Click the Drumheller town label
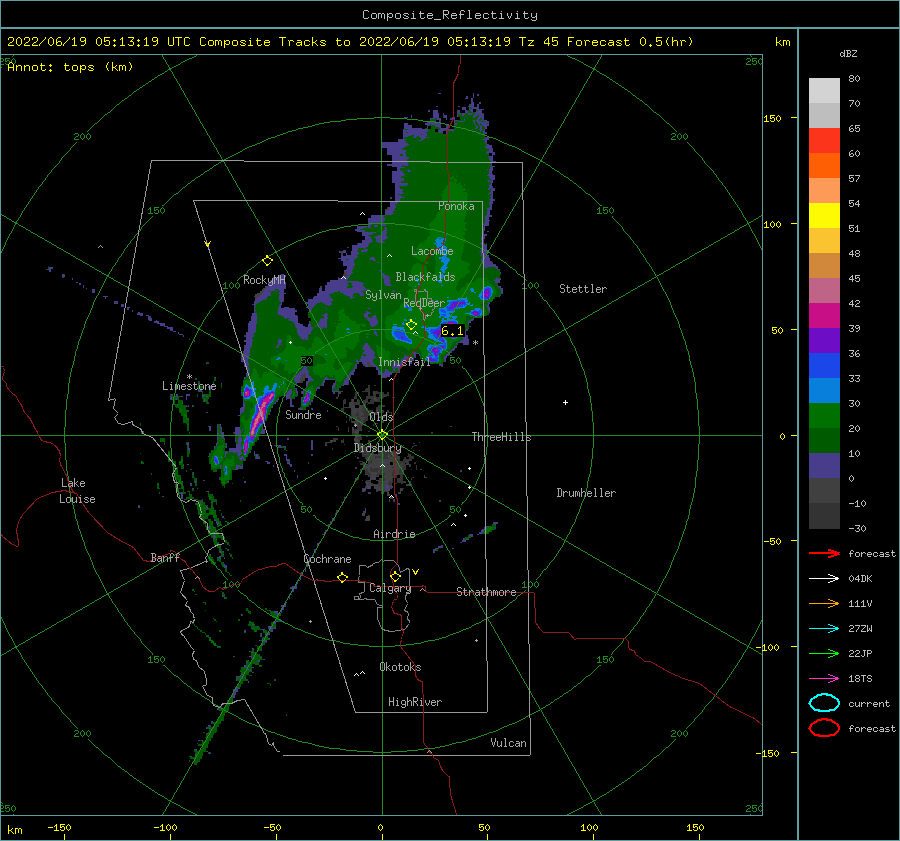900x841 pixels. pyautogui.click(x=586, y=493)
